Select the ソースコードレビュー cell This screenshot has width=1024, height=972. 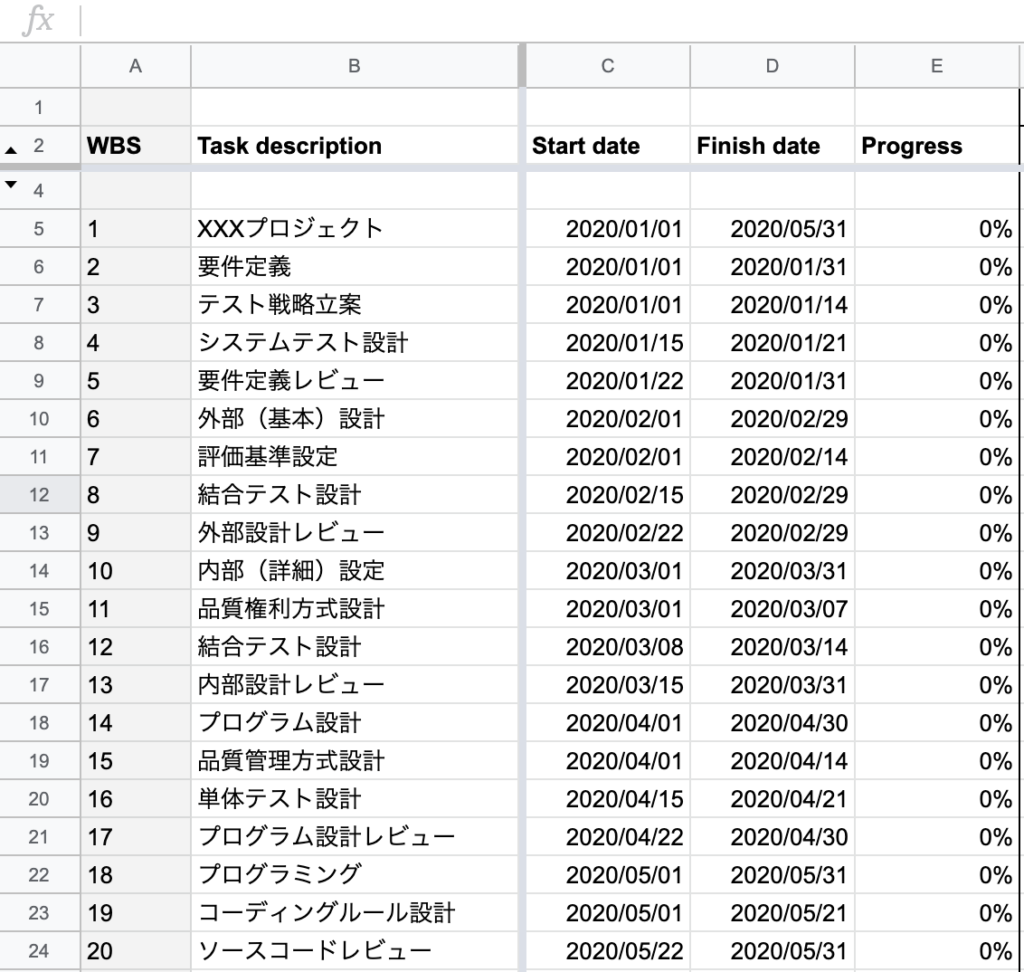click(354, 950)
